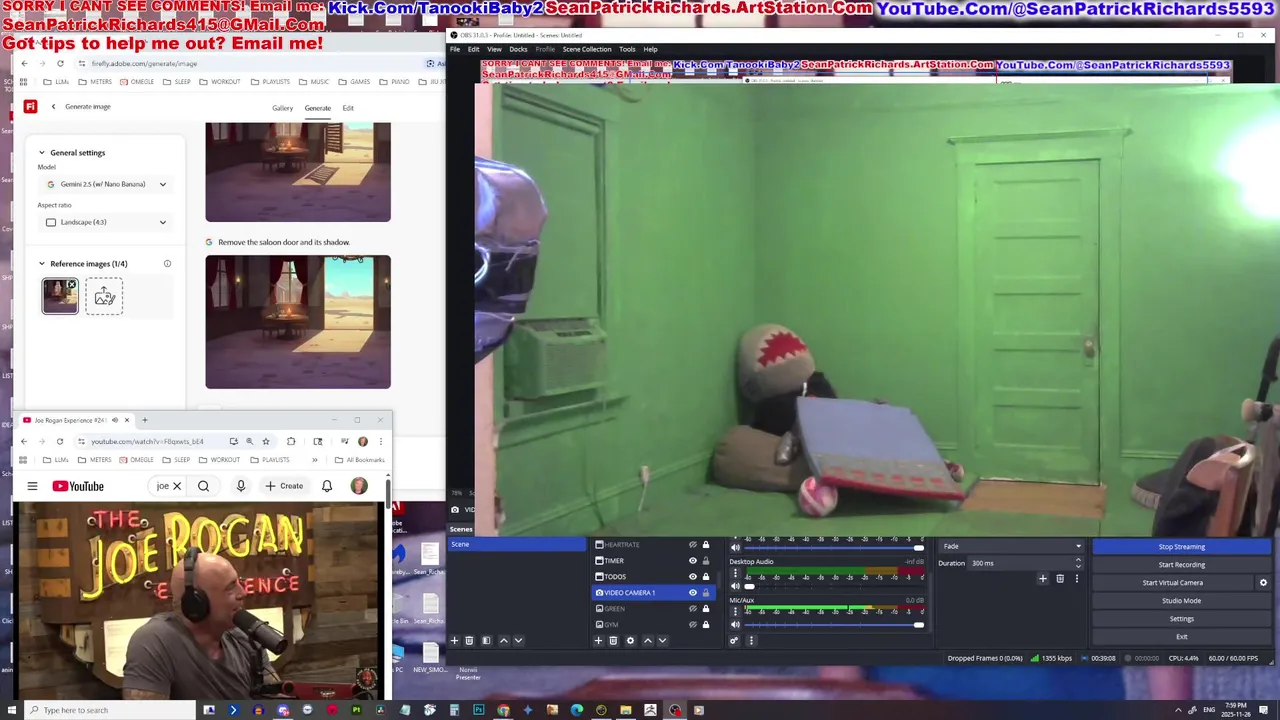Toggle visibility of TIMER source
The height and width of the screenshot is (720, 1280).
pos(692,560)
